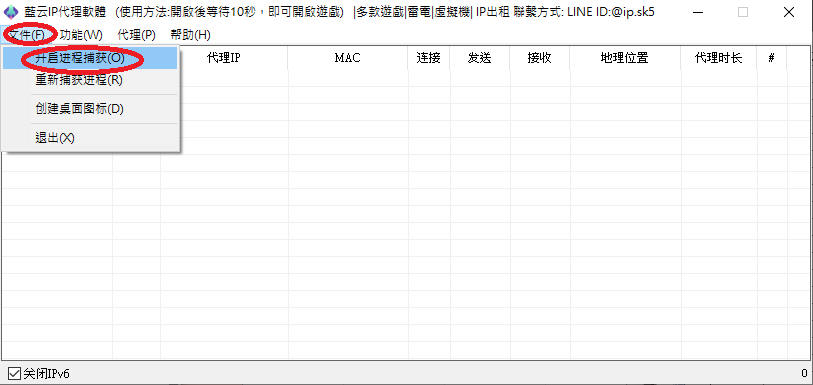Click the 地理位置 column header
The width and height of the screenshot is (813, 385).
click(625, 58)
